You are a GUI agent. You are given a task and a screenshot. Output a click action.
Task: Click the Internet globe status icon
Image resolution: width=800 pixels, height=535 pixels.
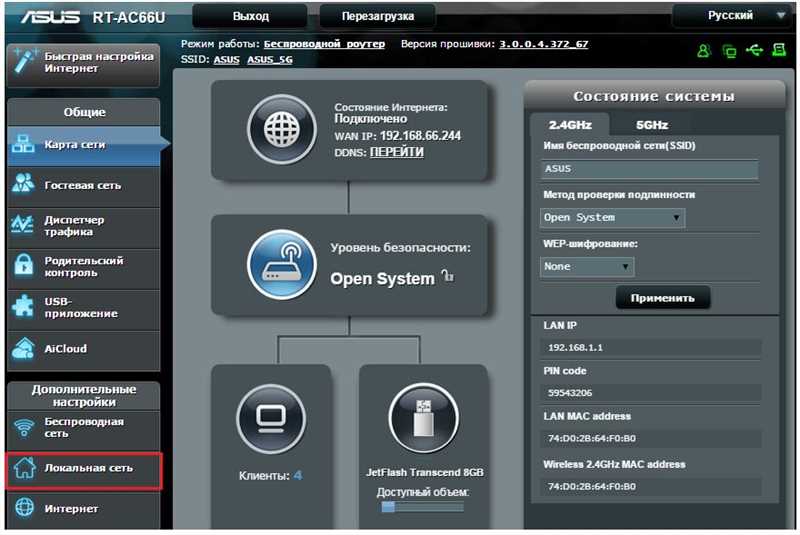point(282,130)
